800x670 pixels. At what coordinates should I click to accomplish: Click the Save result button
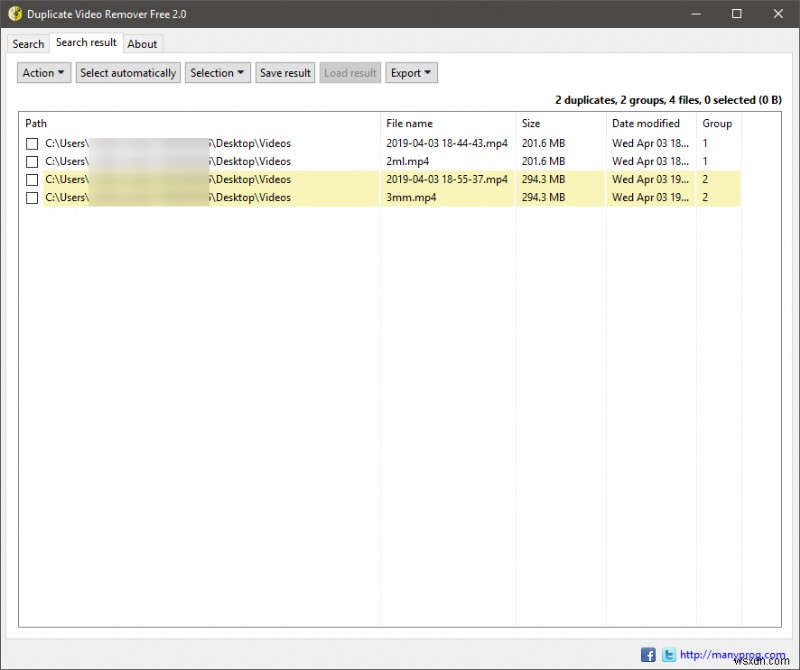click(285, 73)
